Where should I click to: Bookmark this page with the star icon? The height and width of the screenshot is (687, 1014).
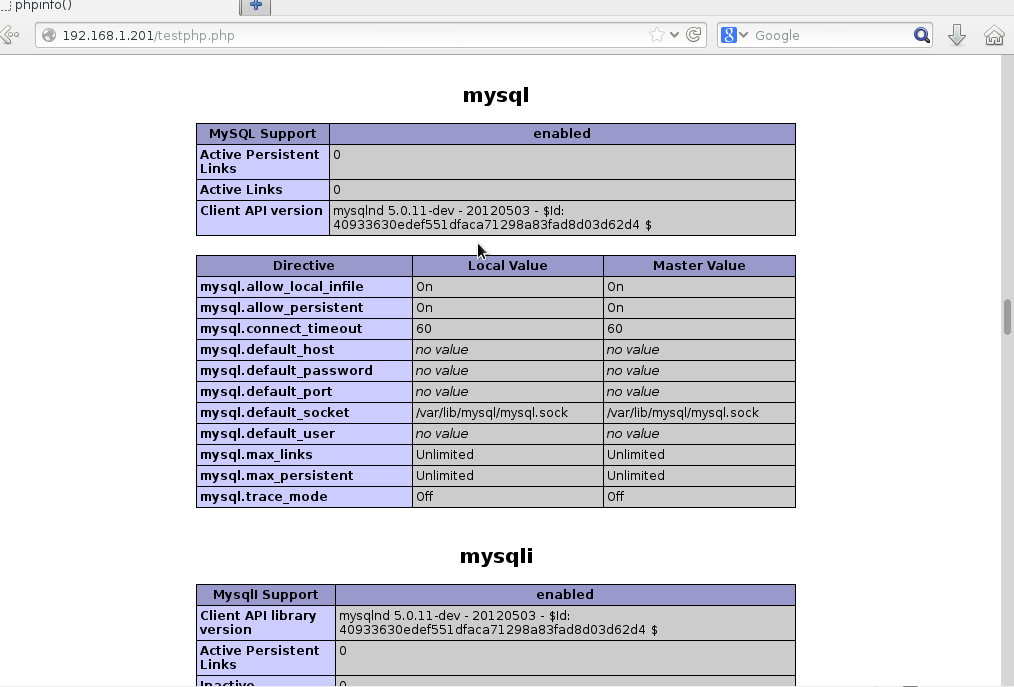point(656,35)
